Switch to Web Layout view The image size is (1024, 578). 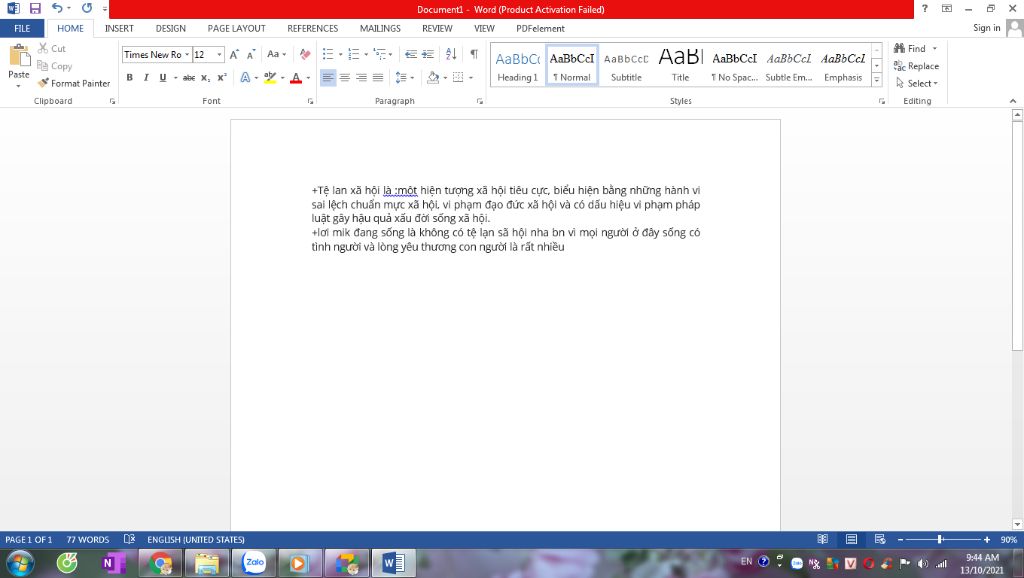(x=880, y=539)
